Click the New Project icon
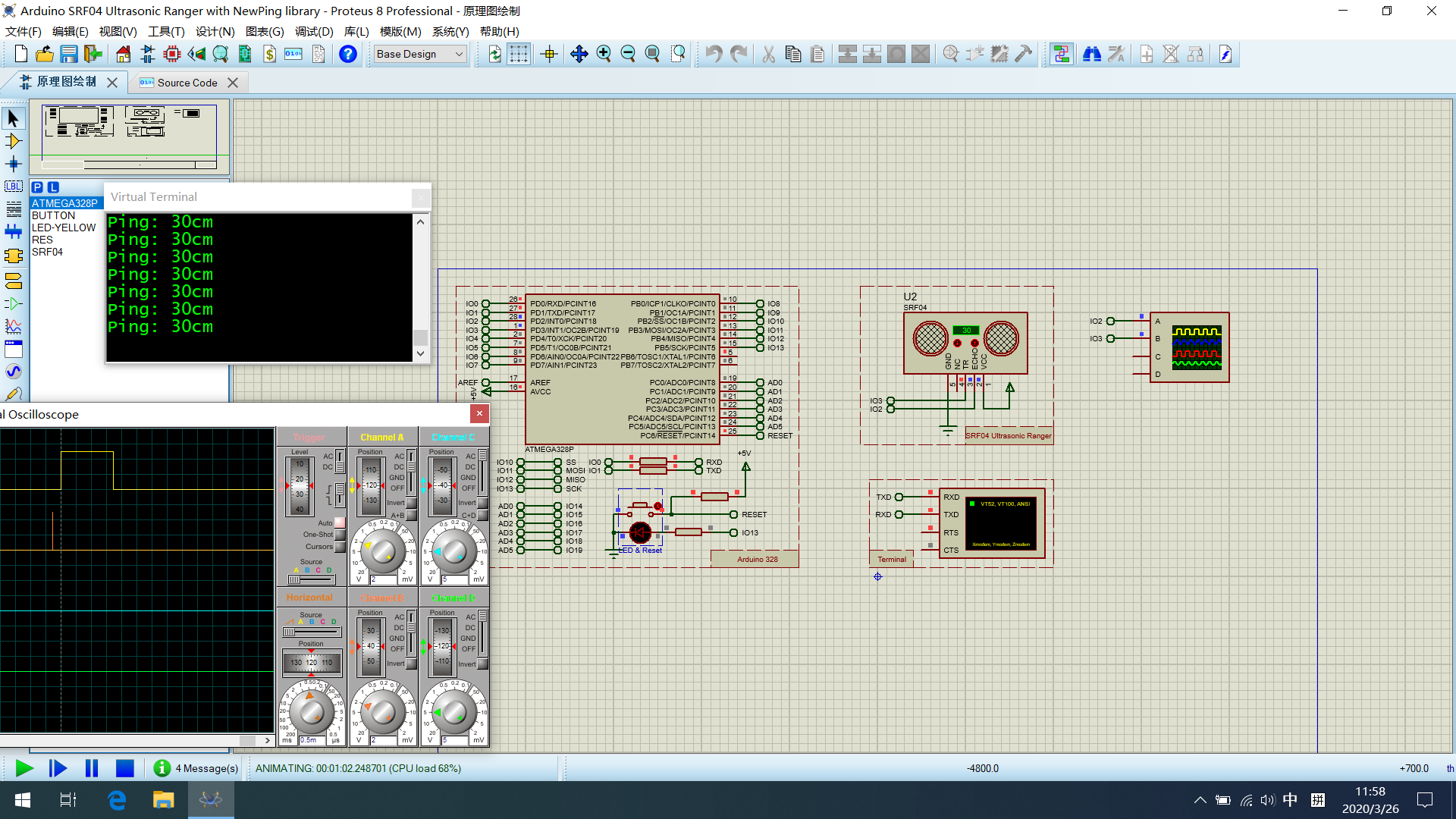 21,54
